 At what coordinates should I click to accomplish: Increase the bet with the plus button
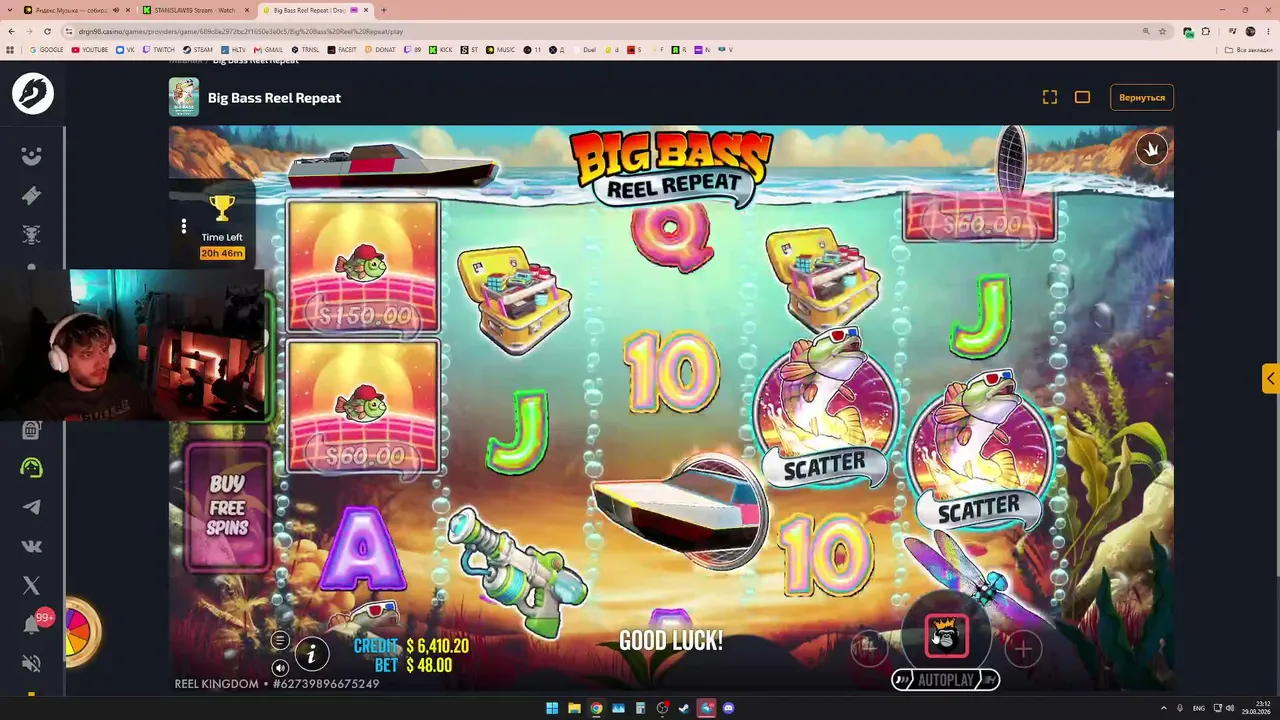[x=1023, y=648]
